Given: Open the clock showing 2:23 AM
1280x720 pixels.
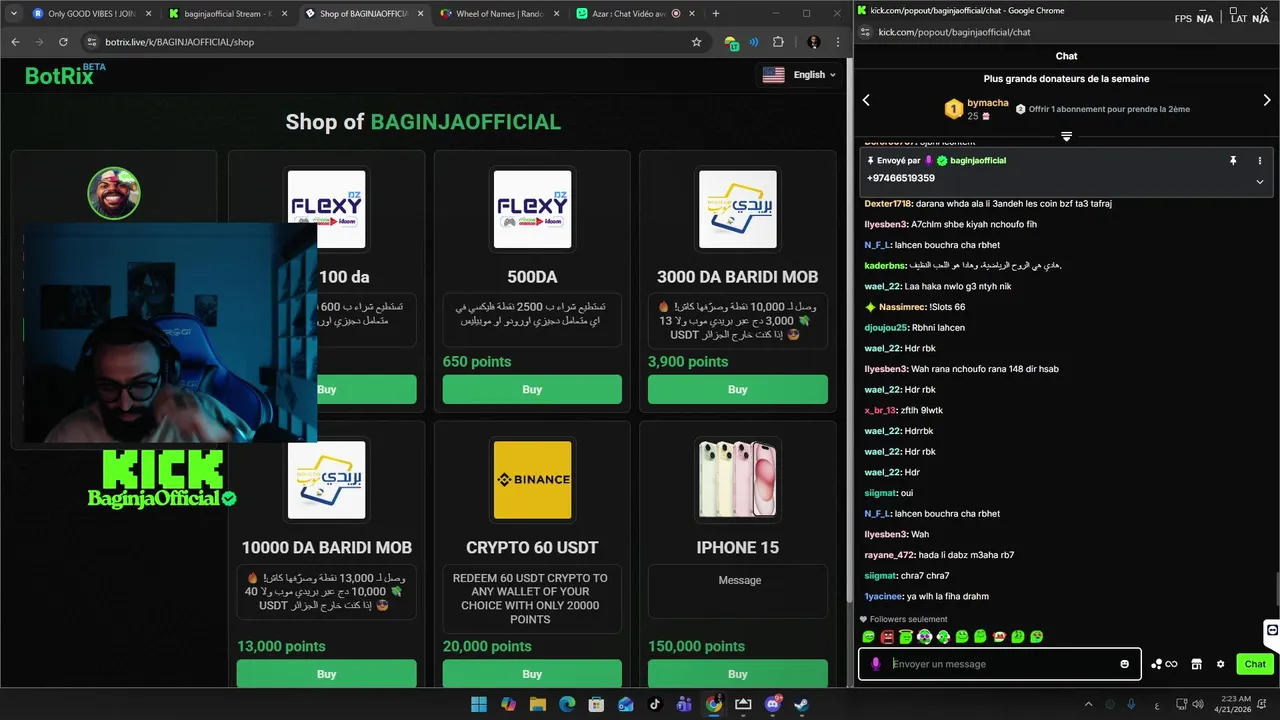Looking at the screenshot, I should coord(1236,704).
